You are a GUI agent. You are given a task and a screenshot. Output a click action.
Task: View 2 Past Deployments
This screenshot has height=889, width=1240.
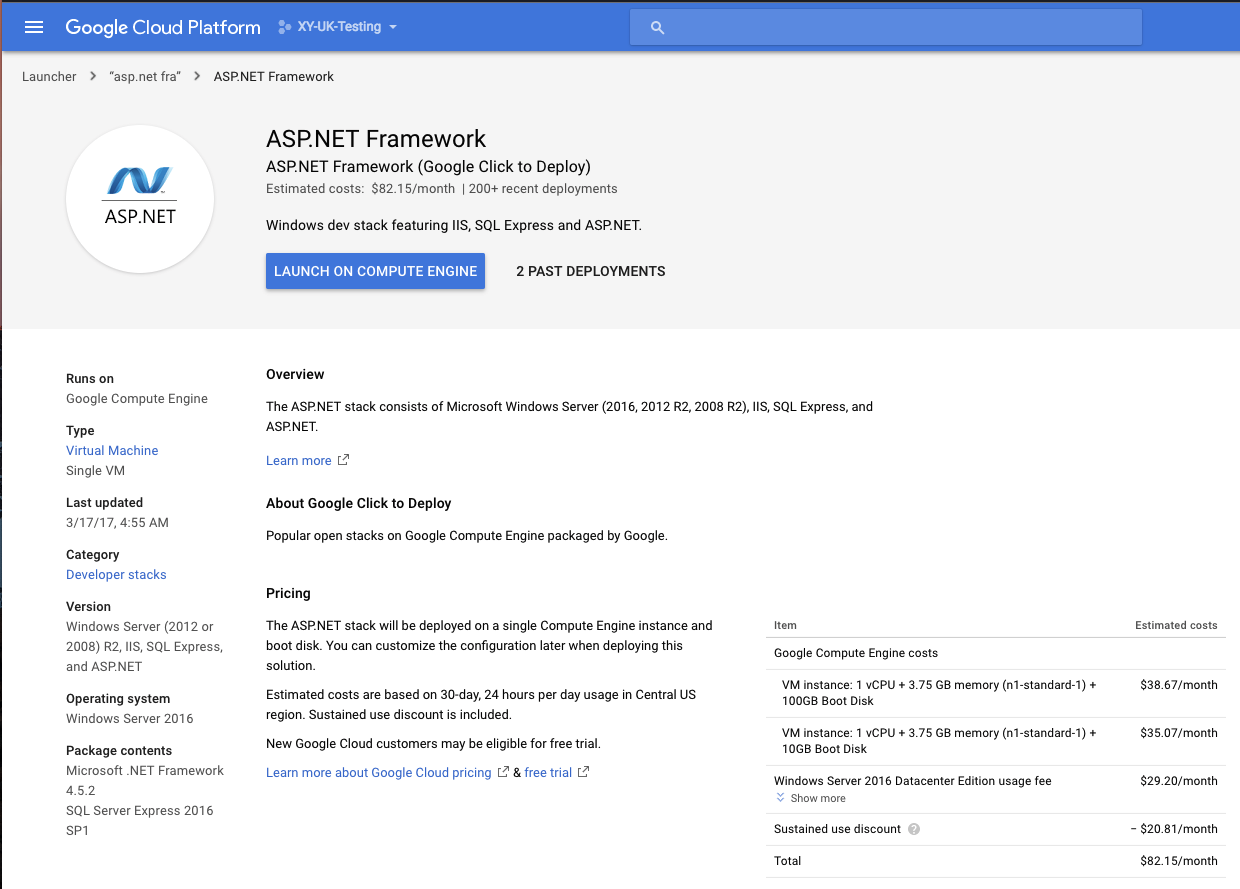(x=590, y=271)
